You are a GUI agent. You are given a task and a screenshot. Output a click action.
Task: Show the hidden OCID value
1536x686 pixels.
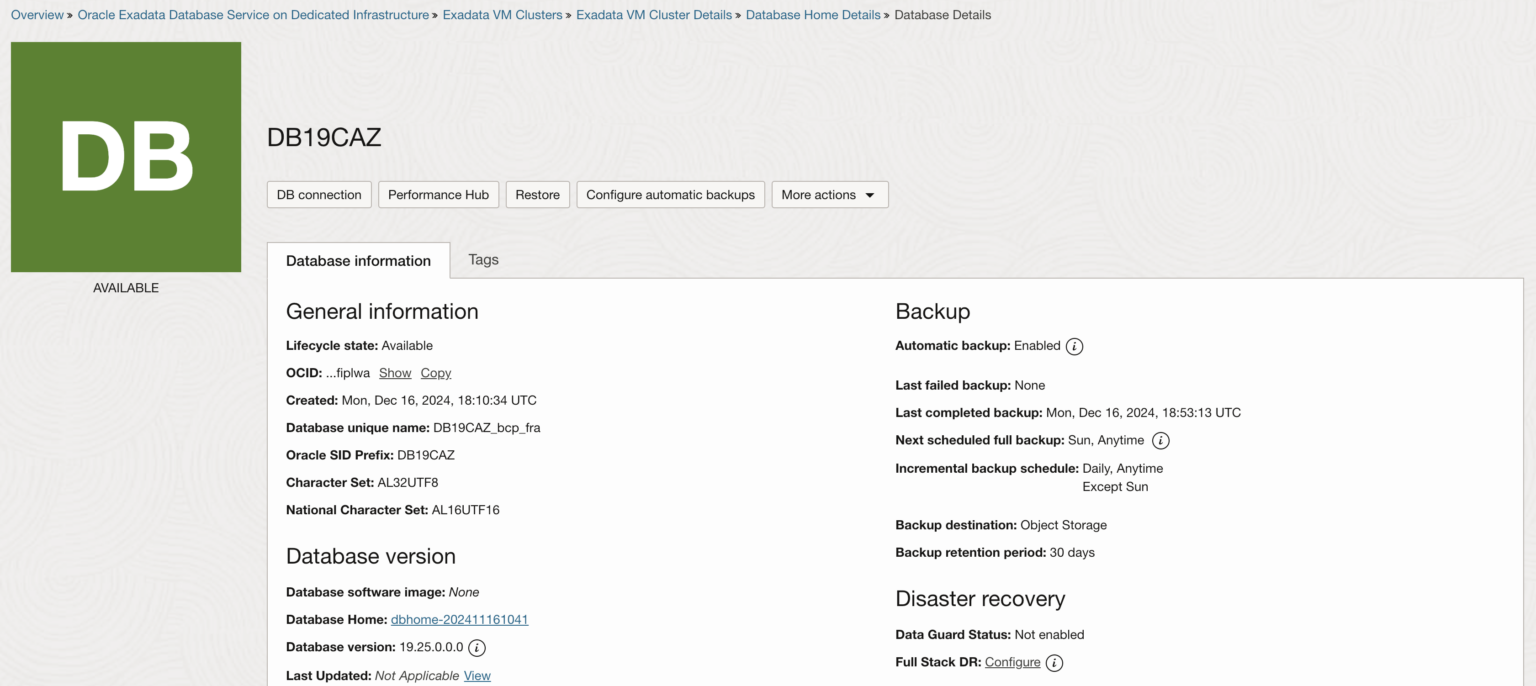395,372
